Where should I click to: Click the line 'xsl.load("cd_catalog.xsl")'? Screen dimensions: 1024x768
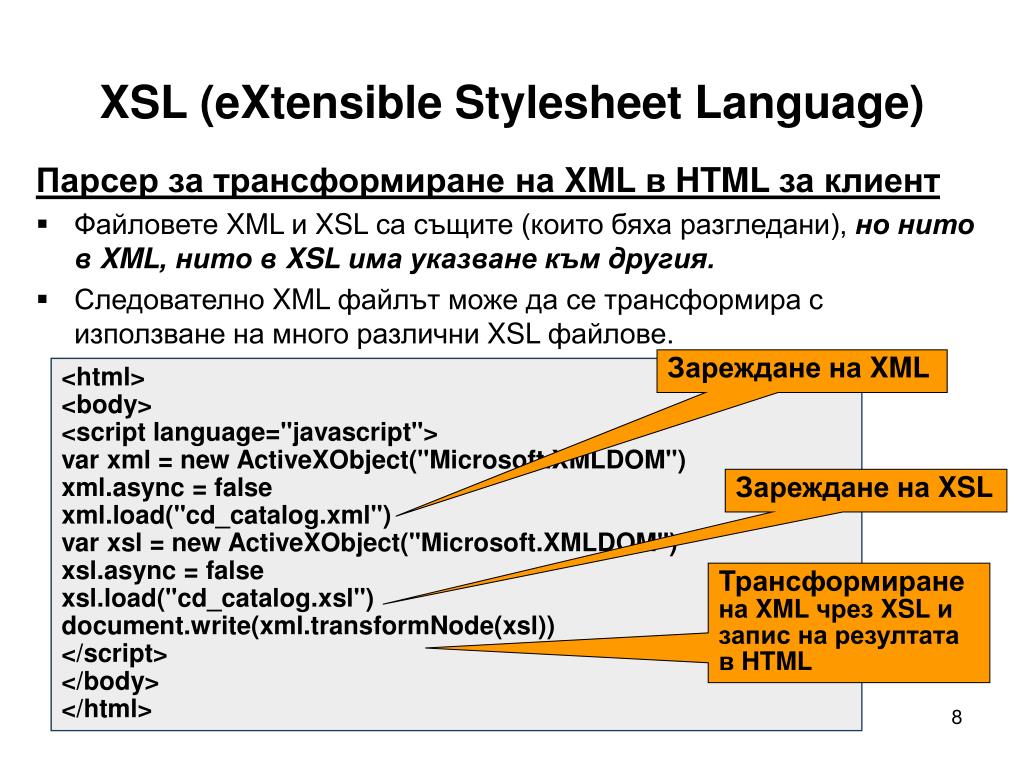click(217, 599)
